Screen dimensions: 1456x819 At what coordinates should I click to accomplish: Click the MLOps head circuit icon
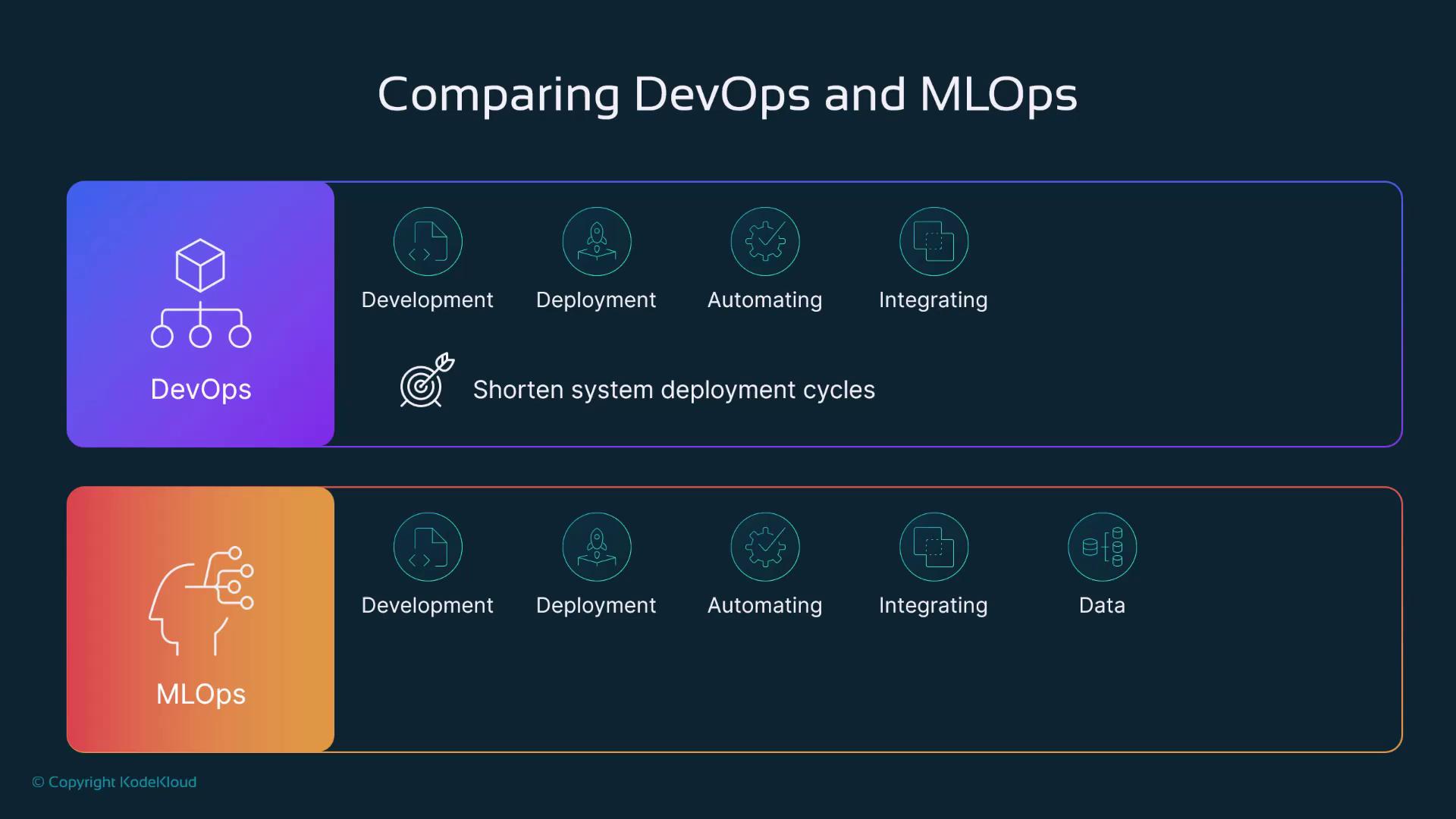(x=201, y=600)
